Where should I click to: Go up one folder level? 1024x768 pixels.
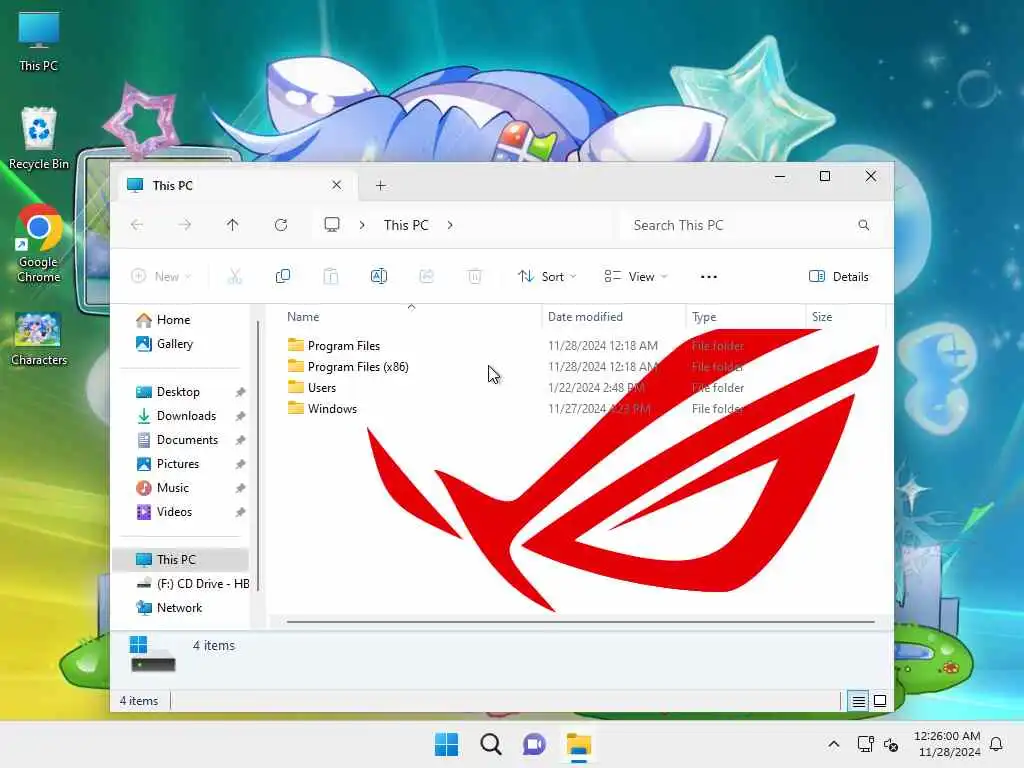click(232, 225)
